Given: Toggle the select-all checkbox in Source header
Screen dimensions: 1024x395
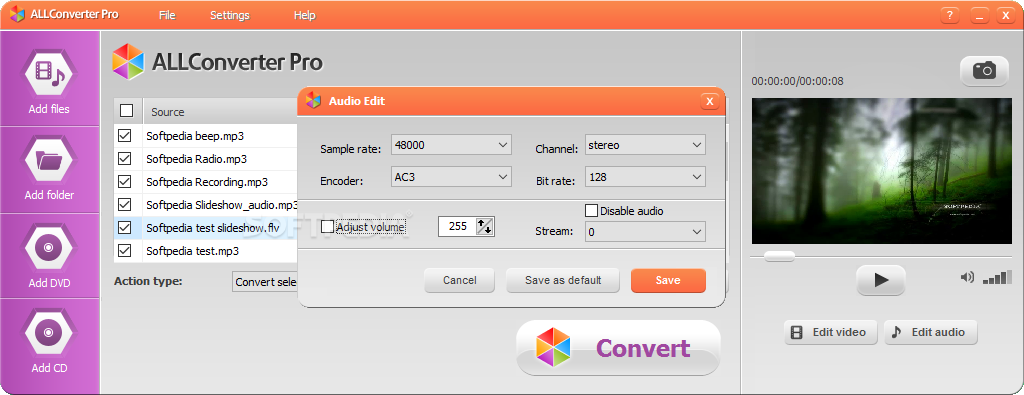Looking at the screenshot, I should (x=127, y=111).
